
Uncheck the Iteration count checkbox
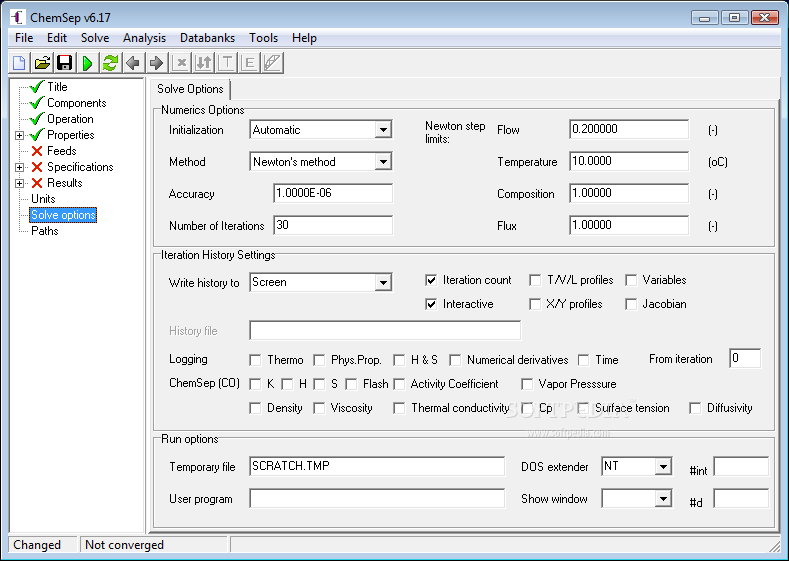(431, 280)
